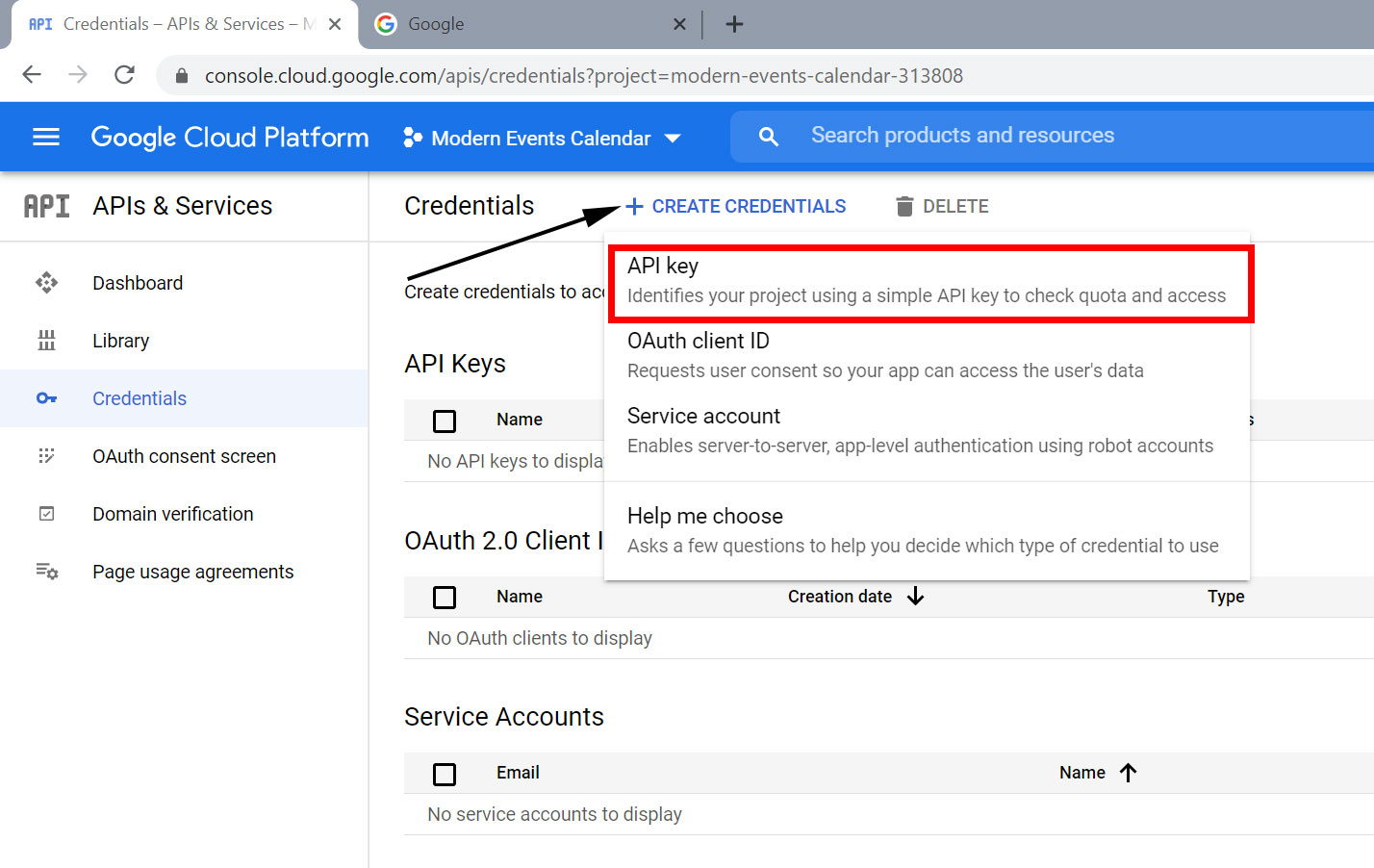Select Help me choose option
This screenshot has width=1374, height=868.
point(928,531)
